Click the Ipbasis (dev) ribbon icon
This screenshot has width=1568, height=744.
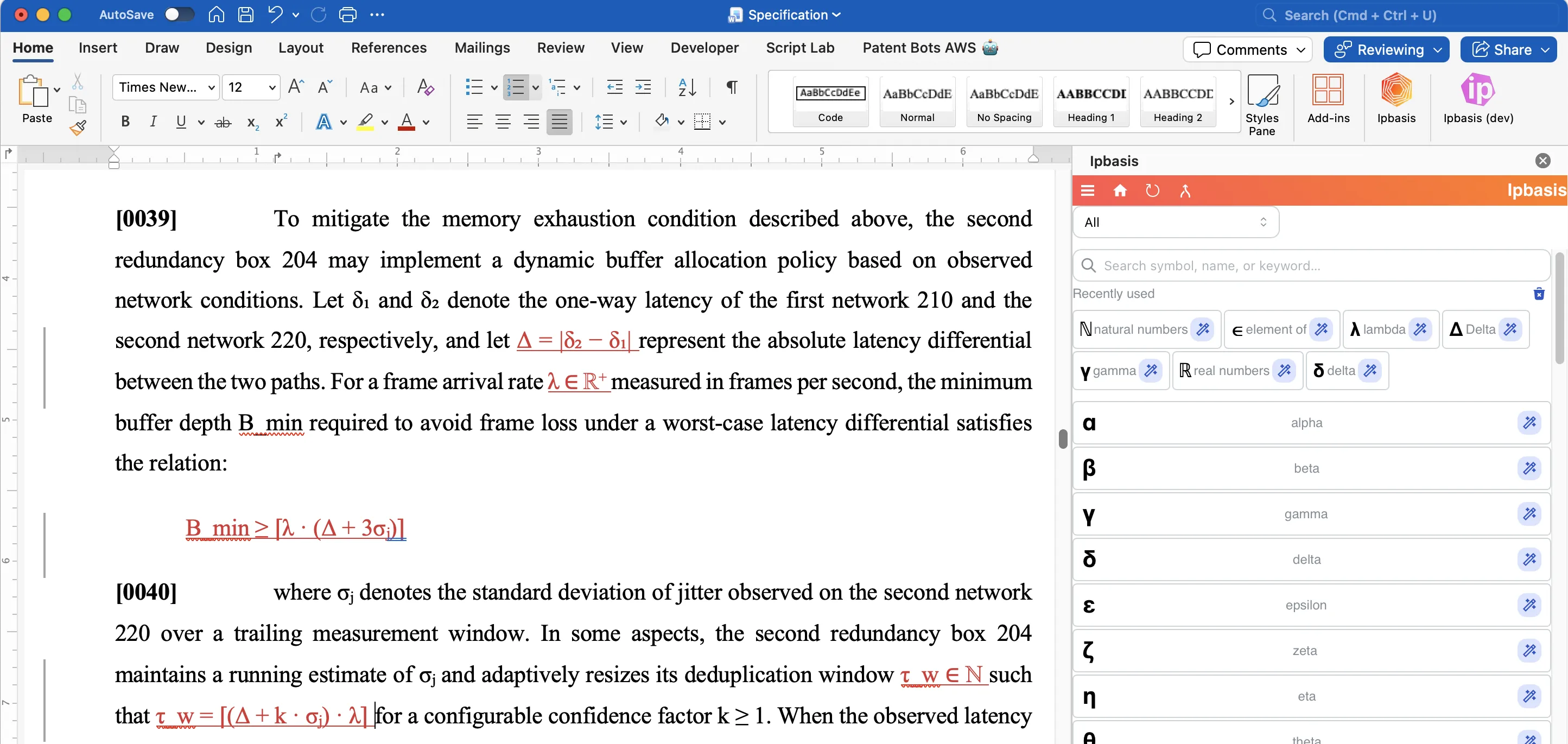[x=1477, y=99]
